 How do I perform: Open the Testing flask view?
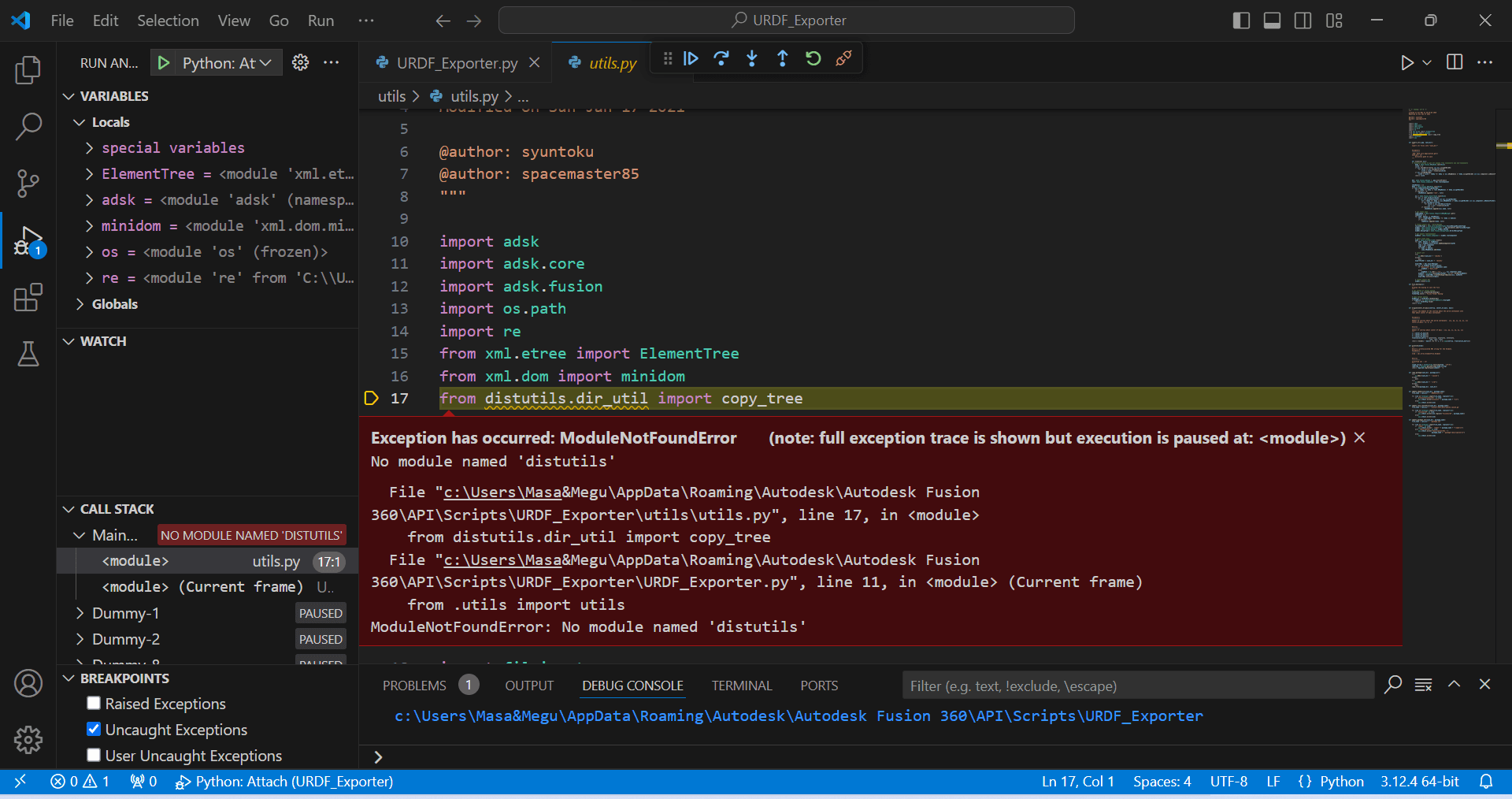pos(28,355)
